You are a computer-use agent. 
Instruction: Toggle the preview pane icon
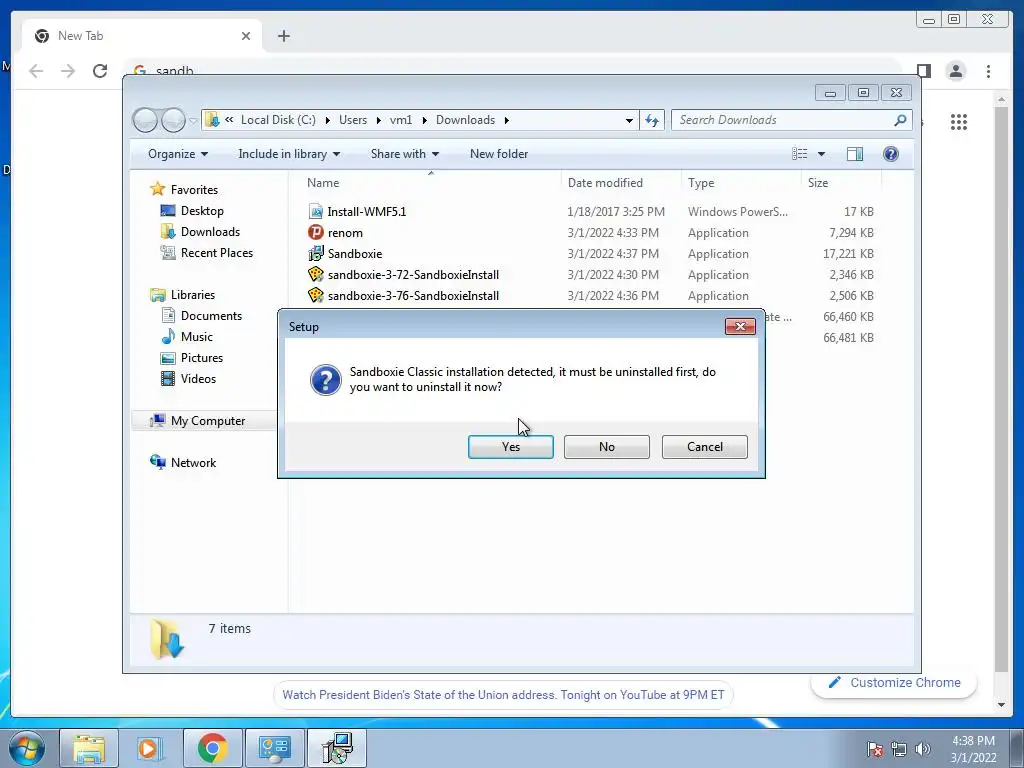(854, 154)
